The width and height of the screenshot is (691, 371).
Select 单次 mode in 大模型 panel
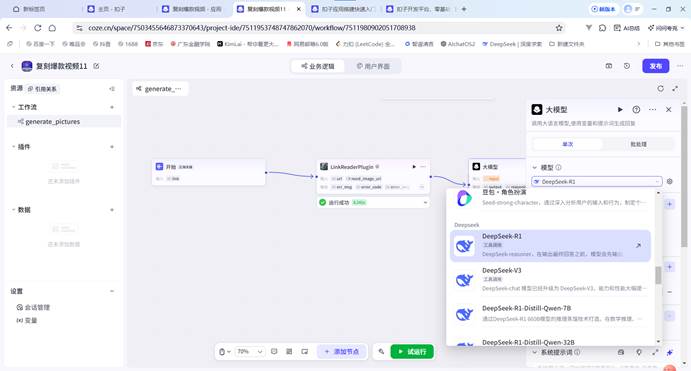[568, 144]
